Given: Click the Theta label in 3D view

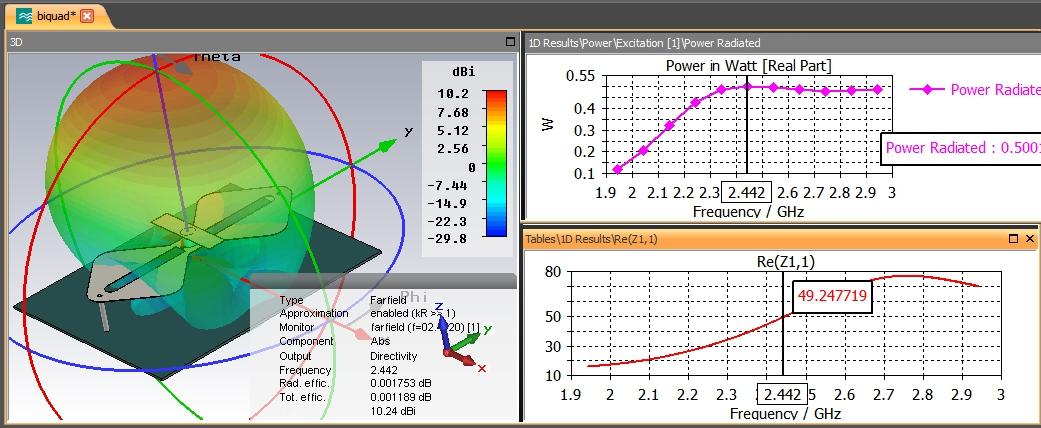Looking at the screenshot, I should (216, 57).
